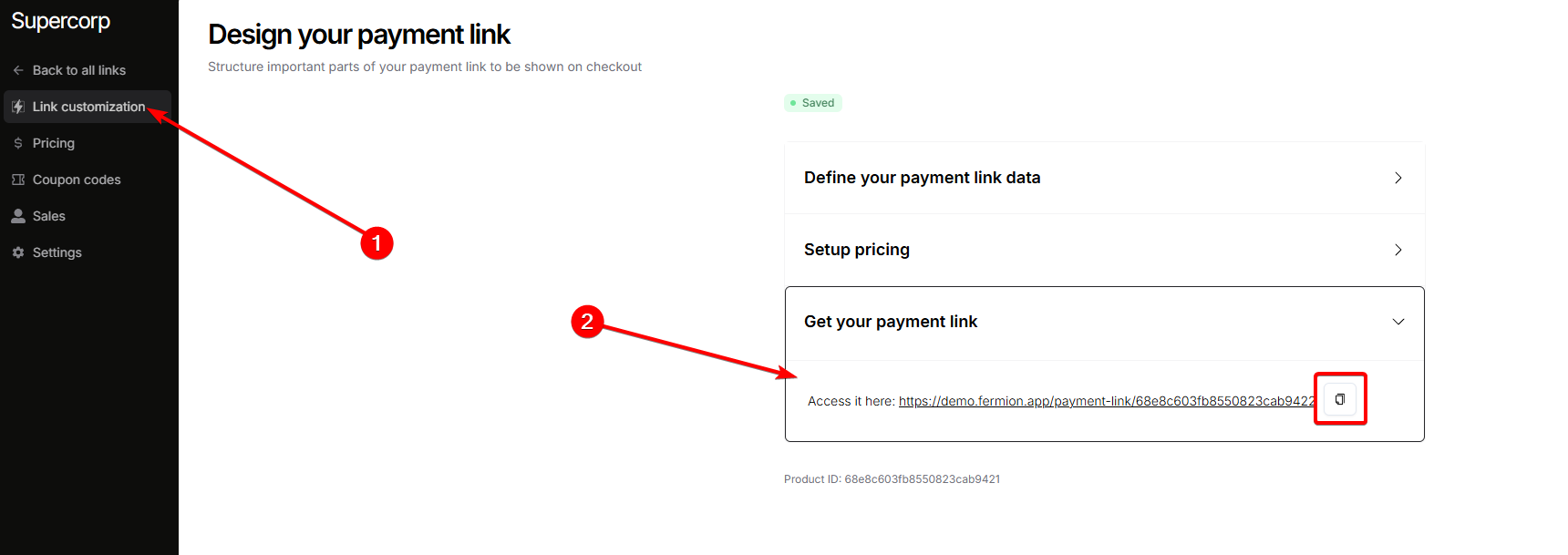Viewport: 1568px width, 555px height.
Task: Click the Supercorp logo text
Action: 61,21
